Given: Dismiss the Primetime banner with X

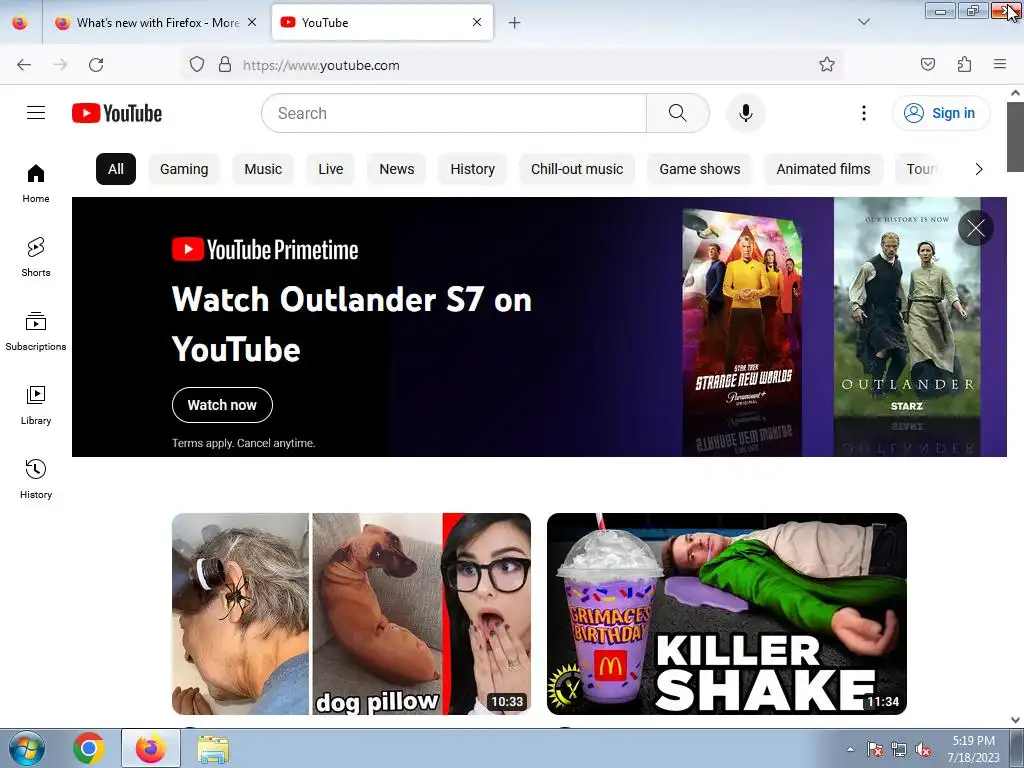Looking at the screenshot, I should [976, 228].
